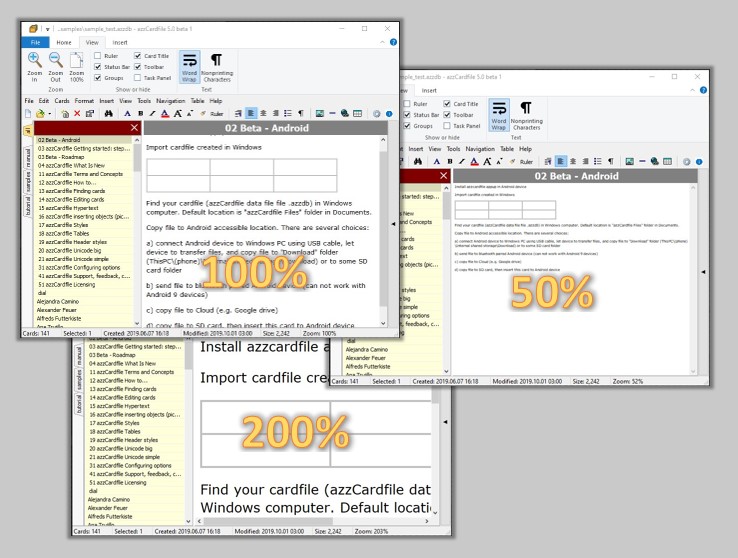738x558 pixels.
Task: Open quick access dropdown arrow in 100% window title bar
Action: pyautogui.click(x=48, y=29)
